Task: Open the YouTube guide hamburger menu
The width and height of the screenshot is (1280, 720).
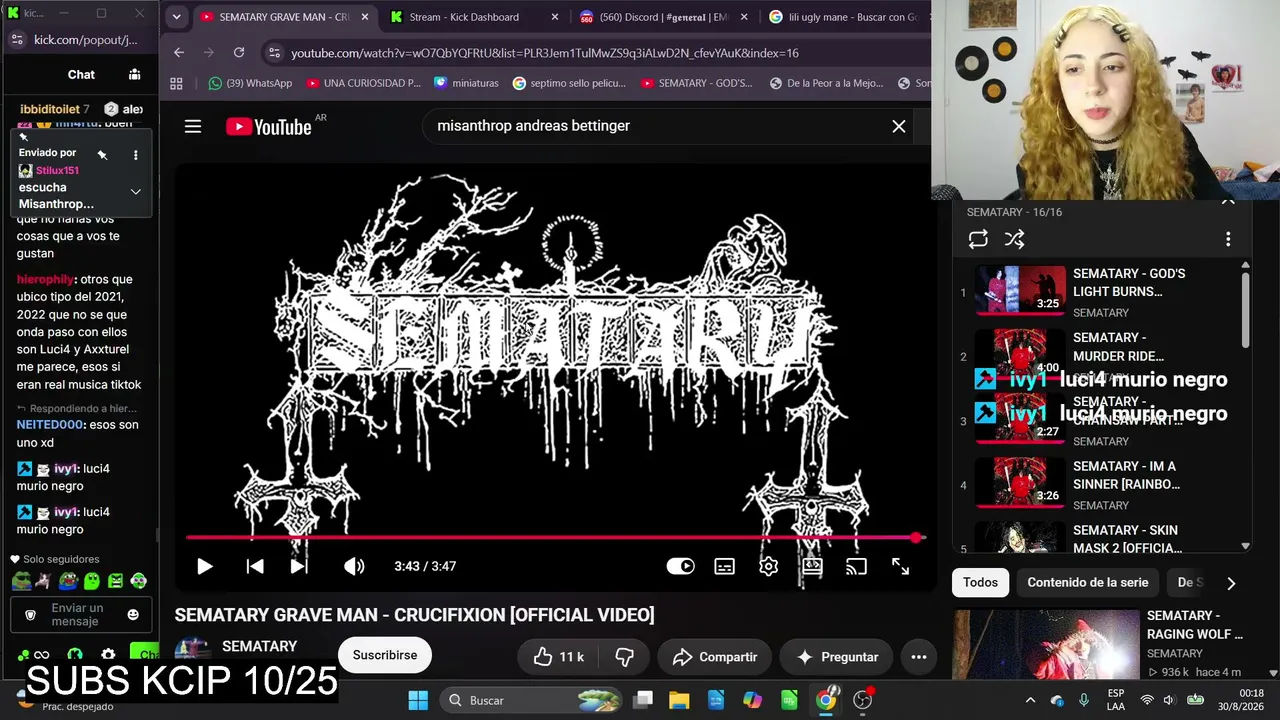Action: point(193,126)
